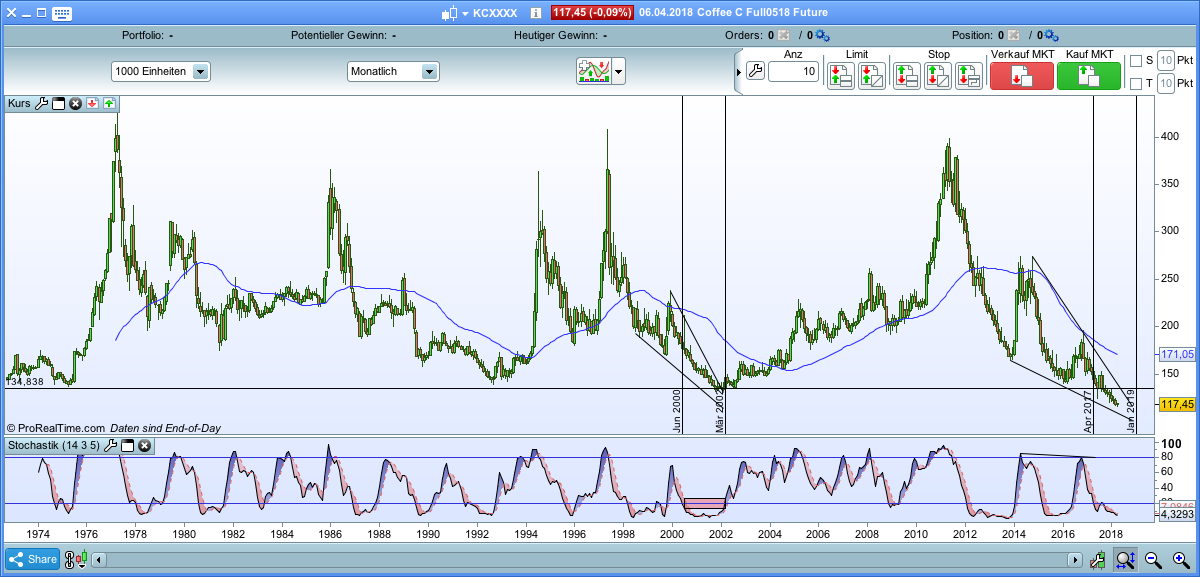Collapse the trading panel with the triangle
The width and height of the screenshot is (1200, 577).
(x=739, y=72)
